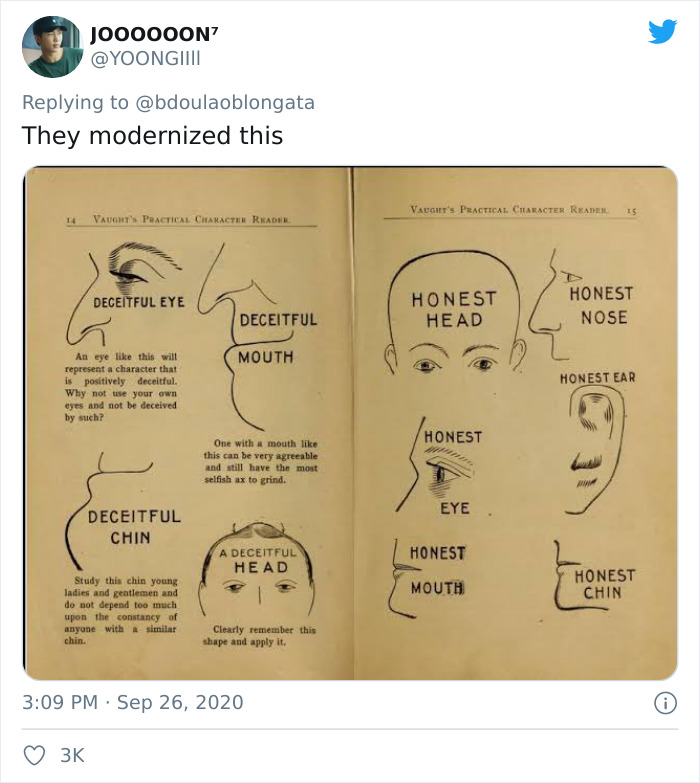Like the tweet with heart icon
700x783 pixels.
click(x=34, y=755)
